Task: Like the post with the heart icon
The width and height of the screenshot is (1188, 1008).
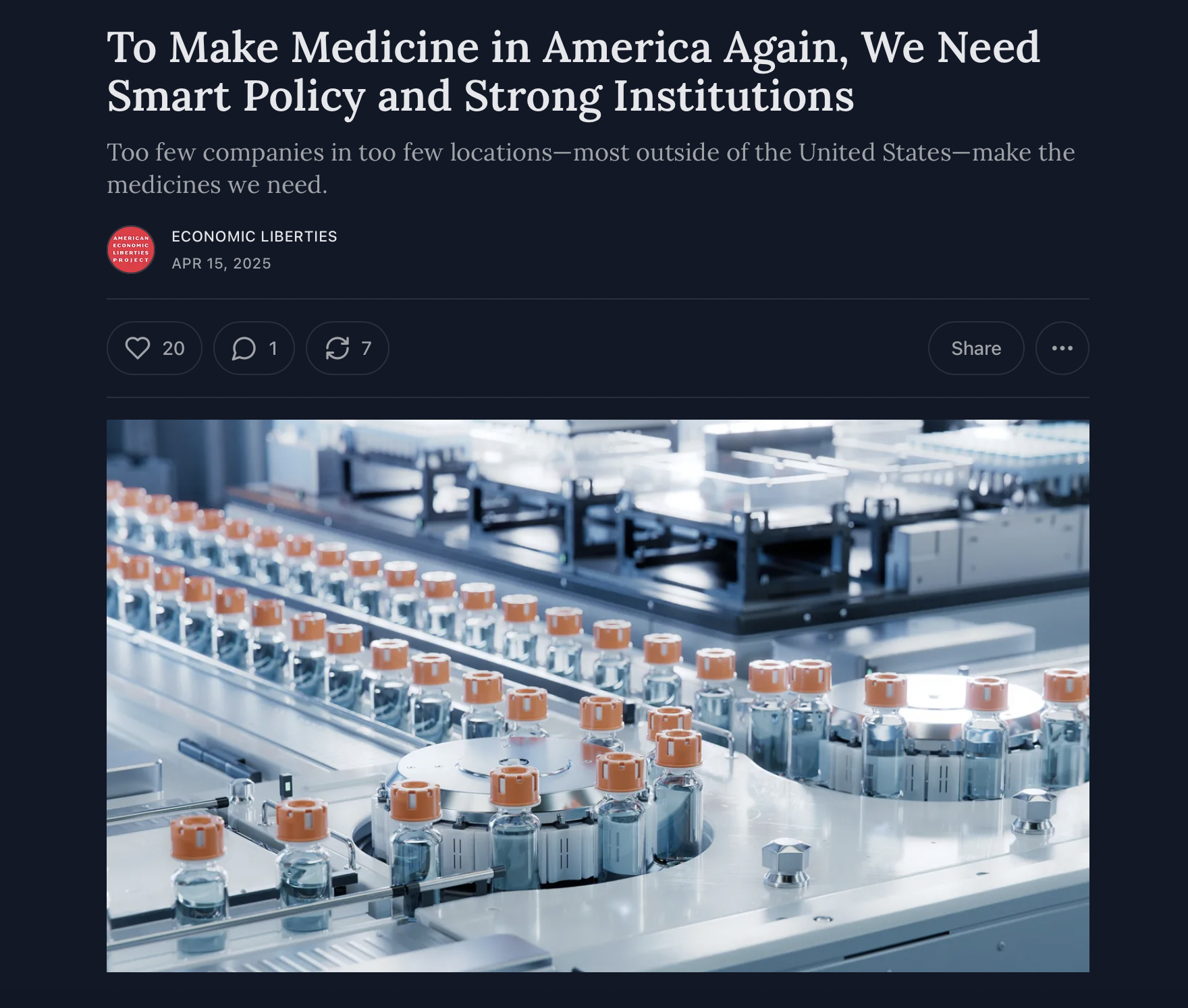Action: point(138,348)
